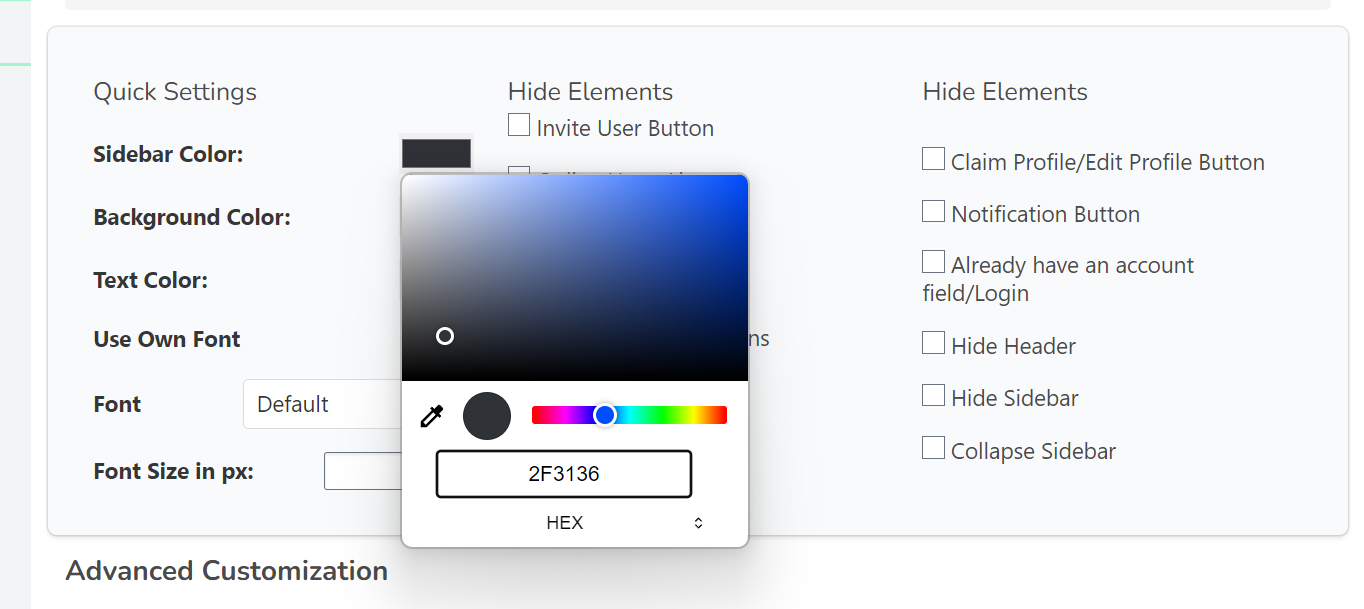Tick the Hide Sidebar checkbox

coord(933,395)
